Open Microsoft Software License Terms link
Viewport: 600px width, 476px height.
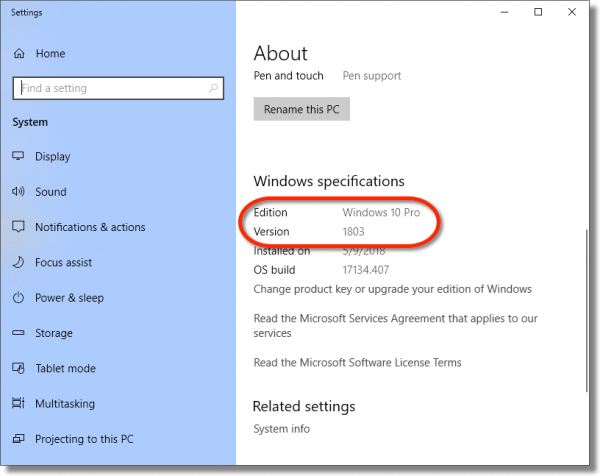tap(357, 362)
